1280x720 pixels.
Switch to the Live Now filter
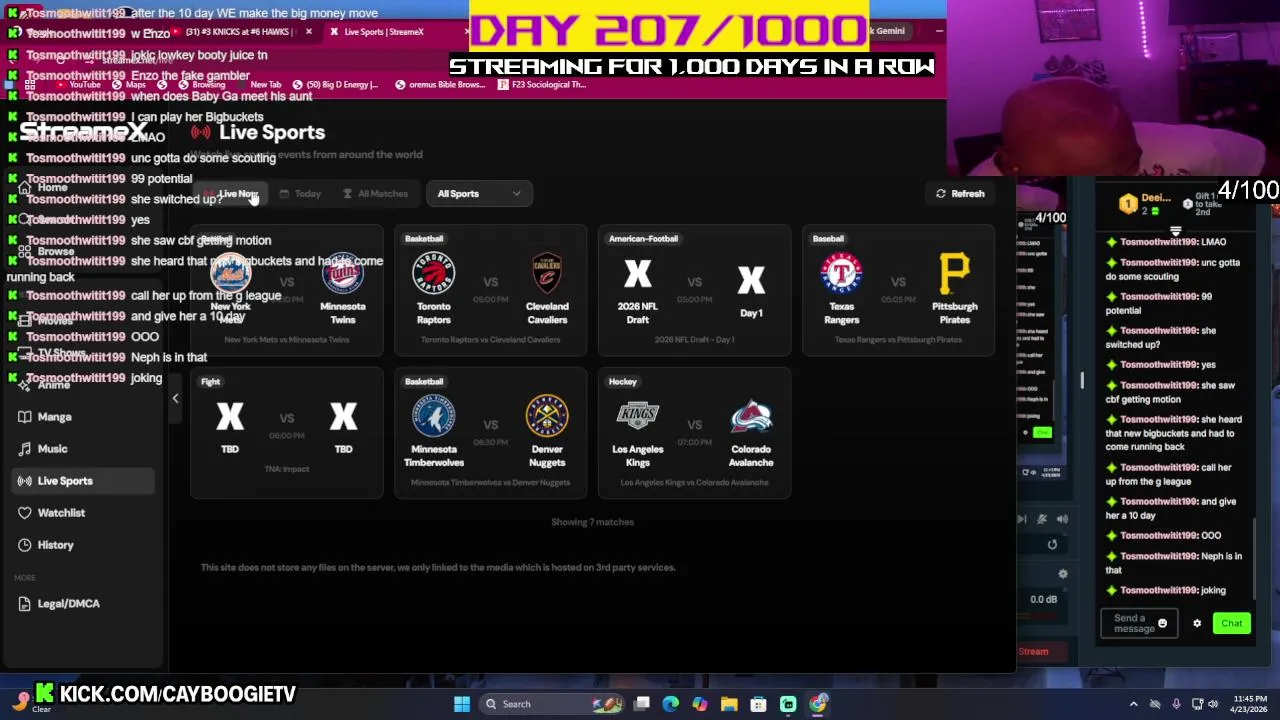[x=232, y=194]
